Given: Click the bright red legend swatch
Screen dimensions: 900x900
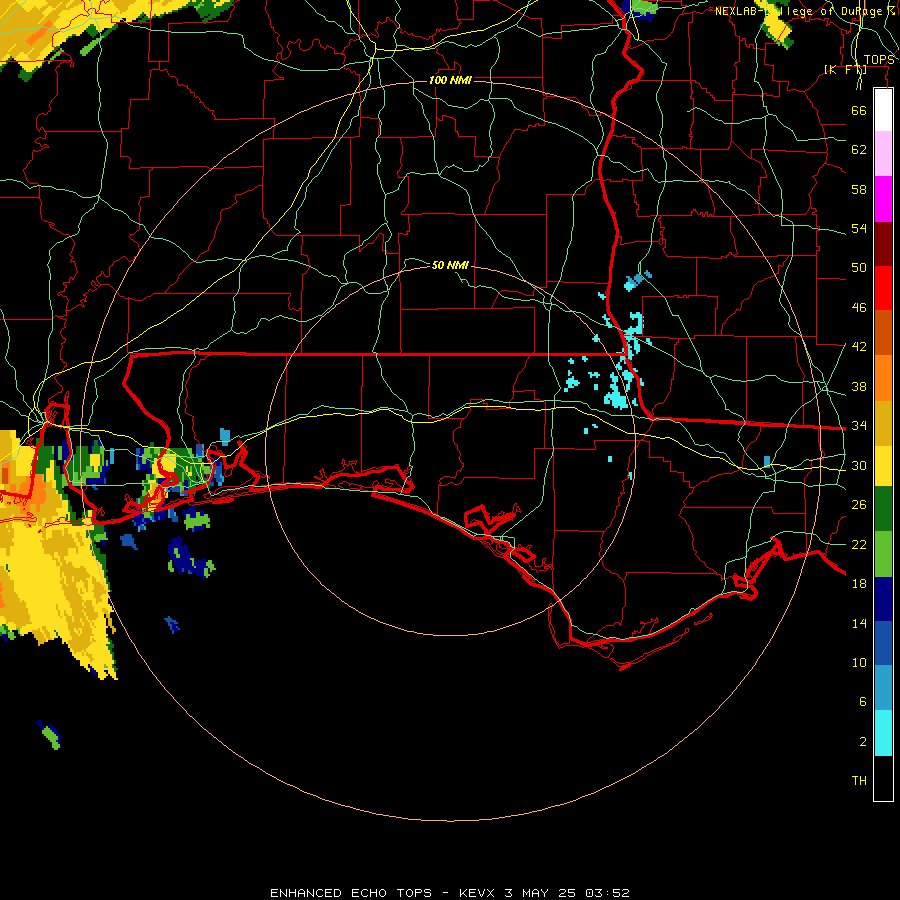Looking at the screenshot, I should (883, 288).
